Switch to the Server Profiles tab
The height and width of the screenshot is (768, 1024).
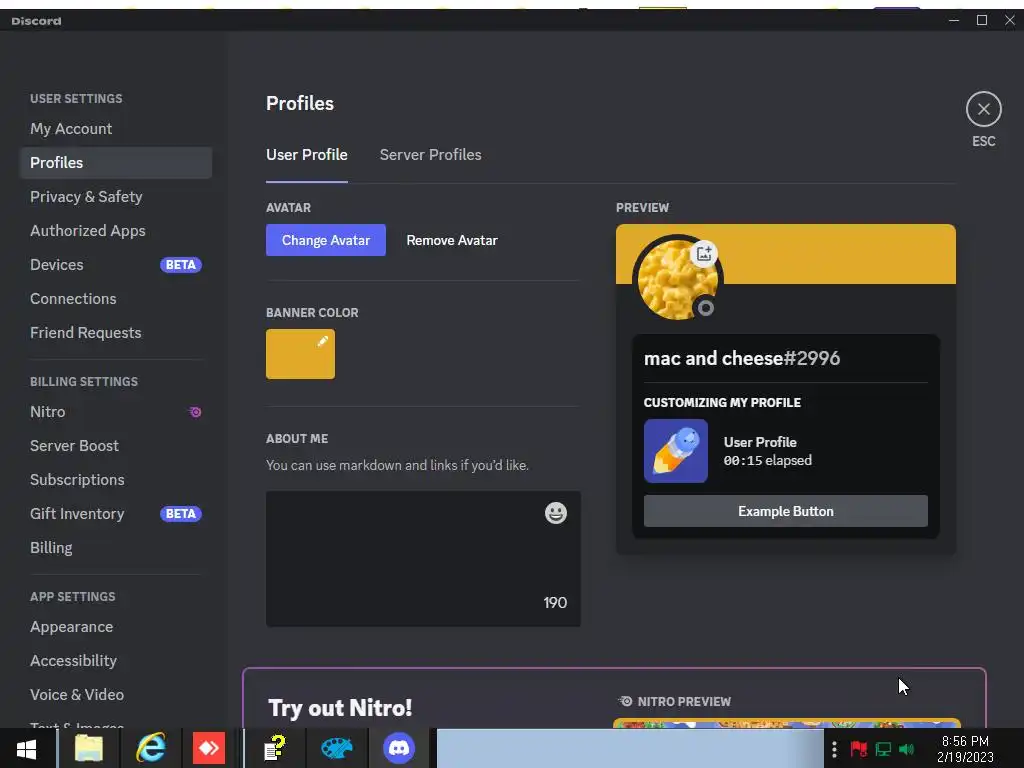430,155
